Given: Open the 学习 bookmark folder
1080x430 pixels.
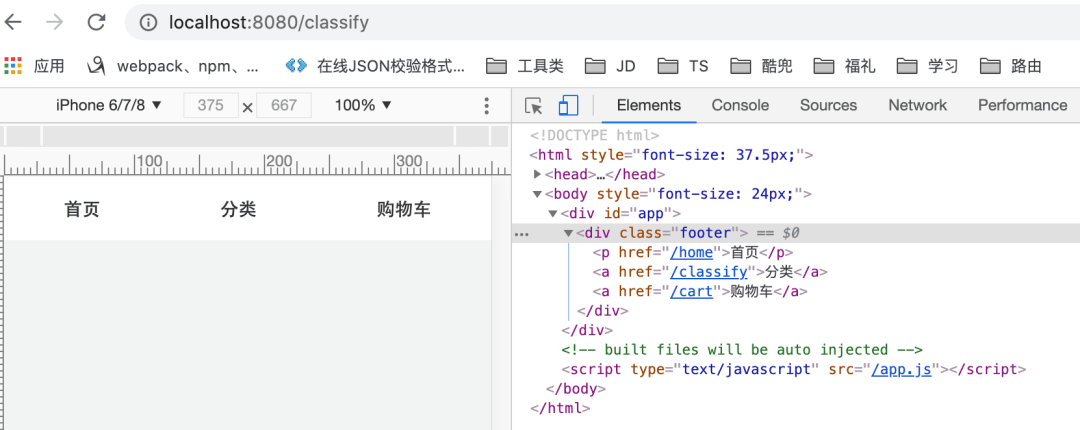Looking at the screenshot, I should coord(928,66).
